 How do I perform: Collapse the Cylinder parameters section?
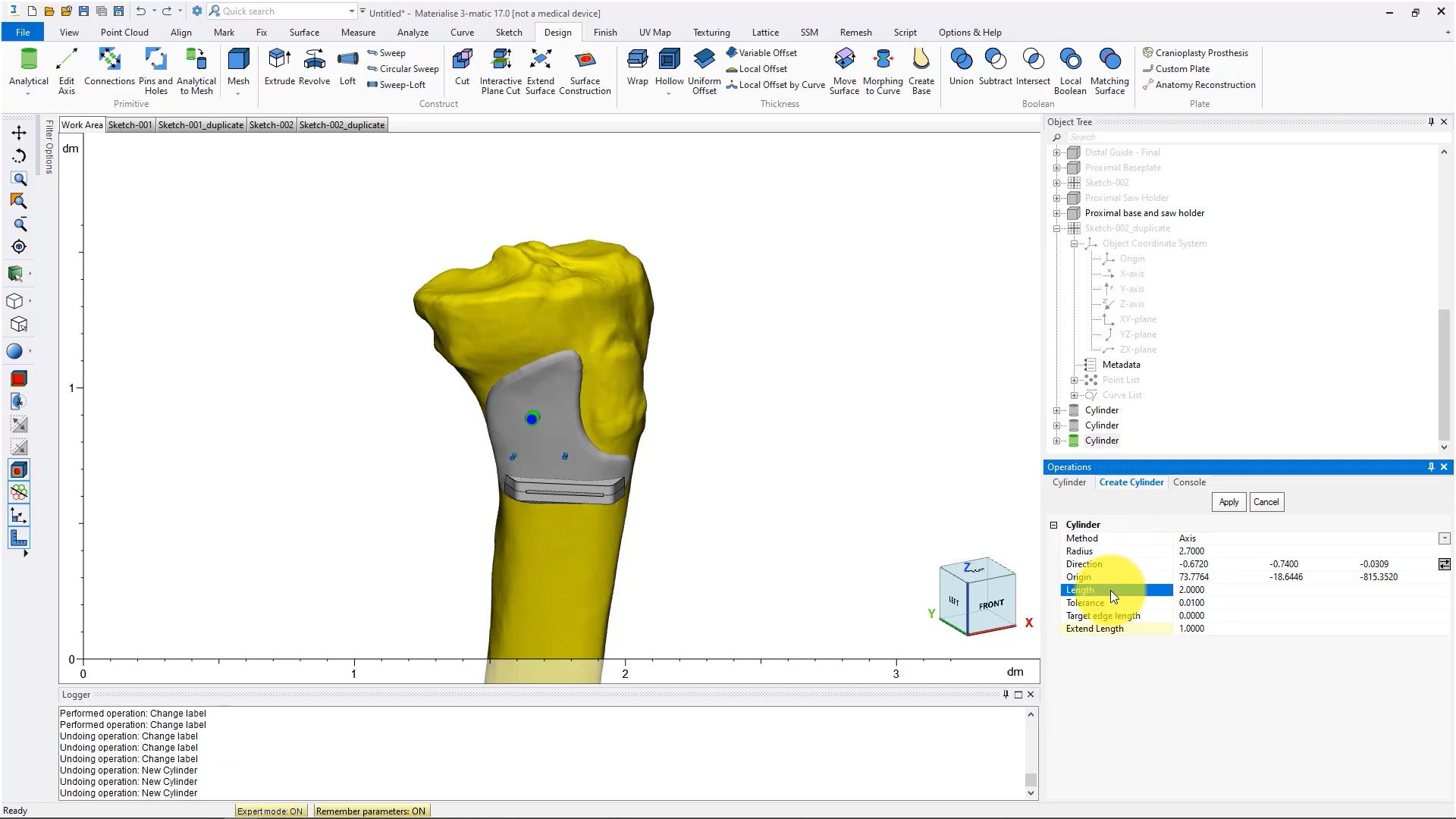[1053, 525]
